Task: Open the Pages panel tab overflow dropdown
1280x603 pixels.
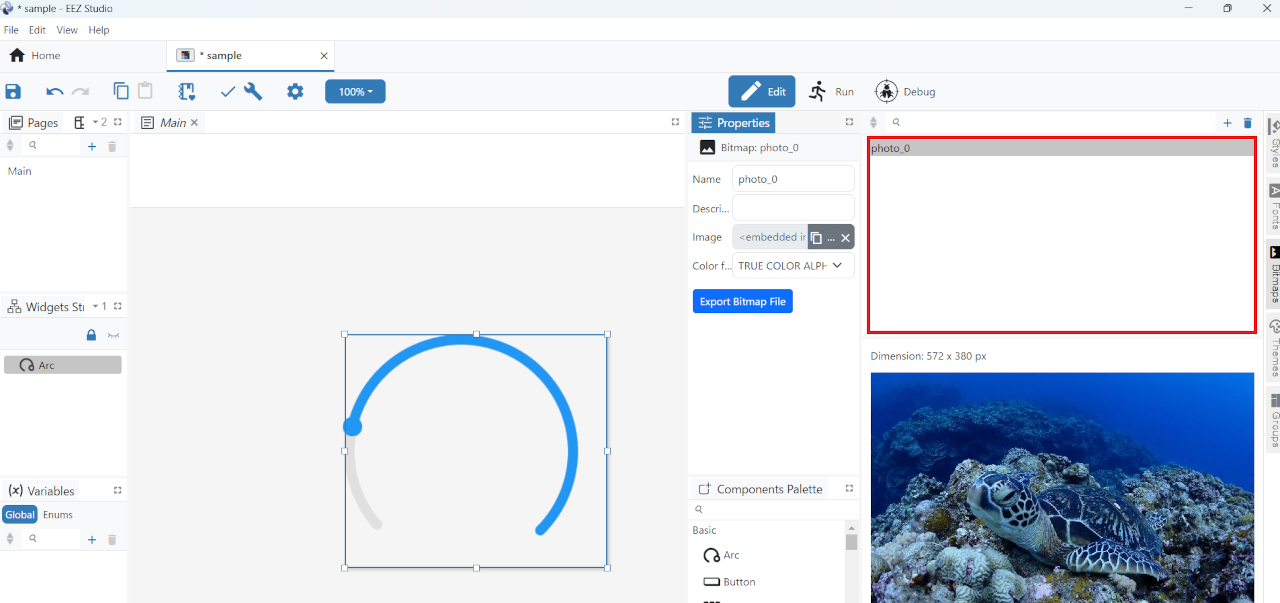Action: [x=96, y=122]
